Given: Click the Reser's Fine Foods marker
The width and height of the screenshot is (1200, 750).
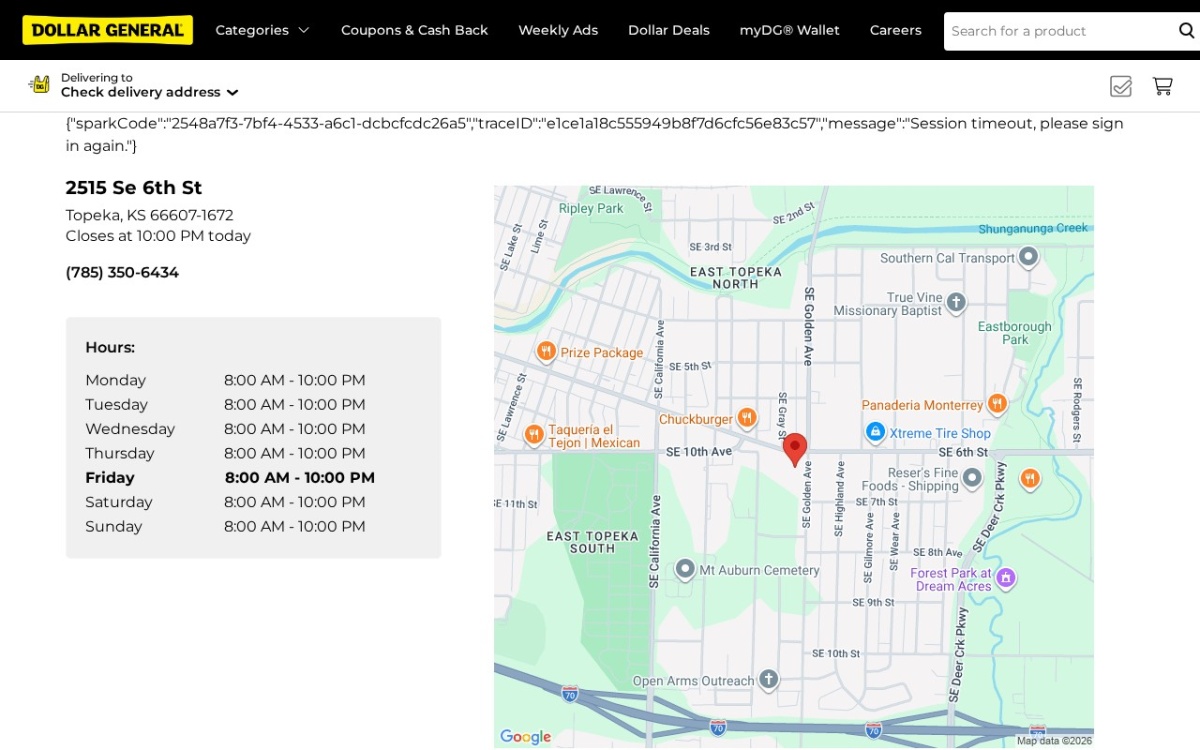Looking at the screenshot, I should coord(972,478).
